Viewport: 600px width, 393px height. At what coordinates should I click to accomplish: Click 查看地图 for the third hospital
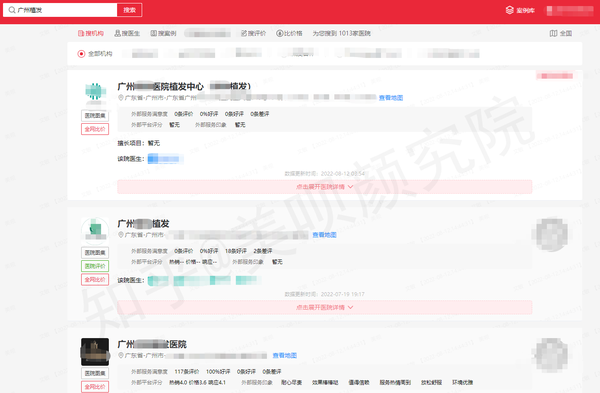(284, 355)
